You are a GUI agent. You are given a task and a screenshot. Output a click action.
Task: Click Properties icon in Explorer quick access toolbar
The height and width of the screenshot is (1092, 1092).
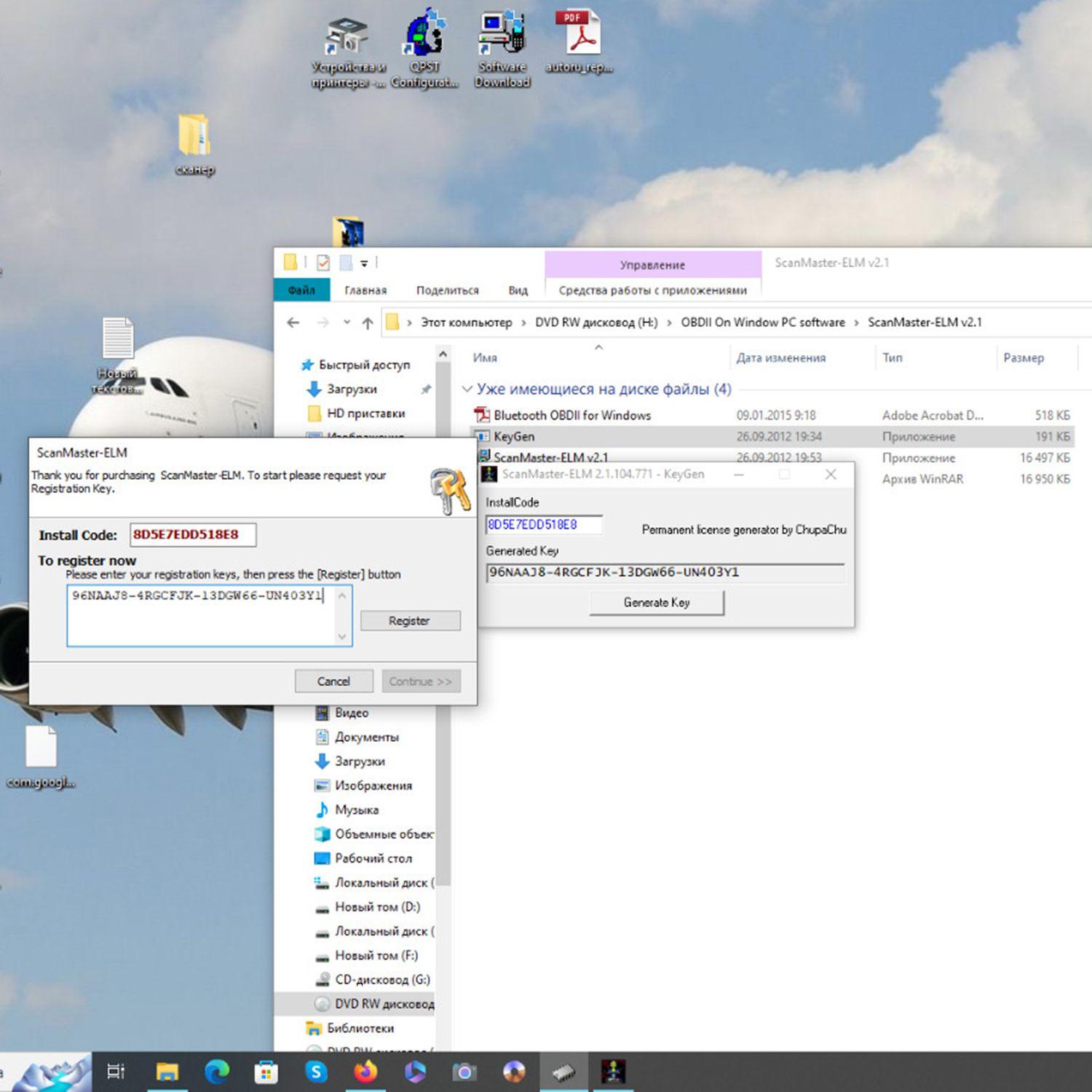pos(323,263)
